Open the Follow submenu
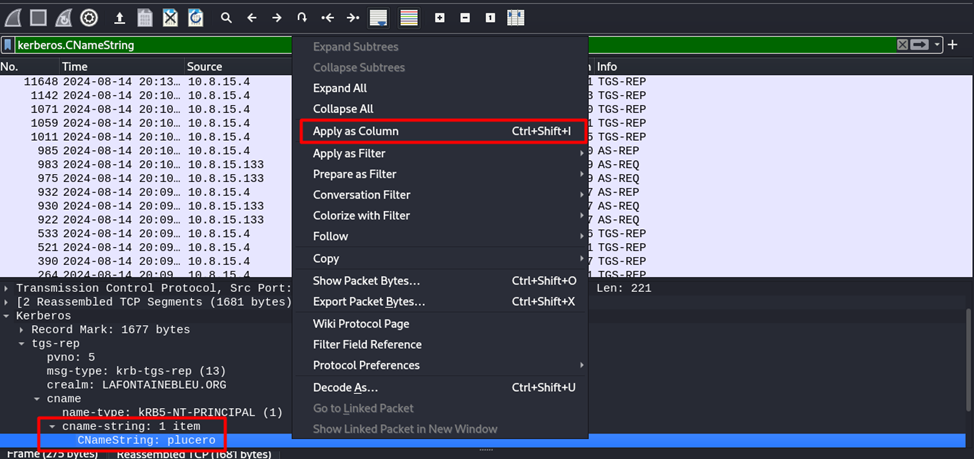This screenshot has width=974, height=459. tap(440, 236)
